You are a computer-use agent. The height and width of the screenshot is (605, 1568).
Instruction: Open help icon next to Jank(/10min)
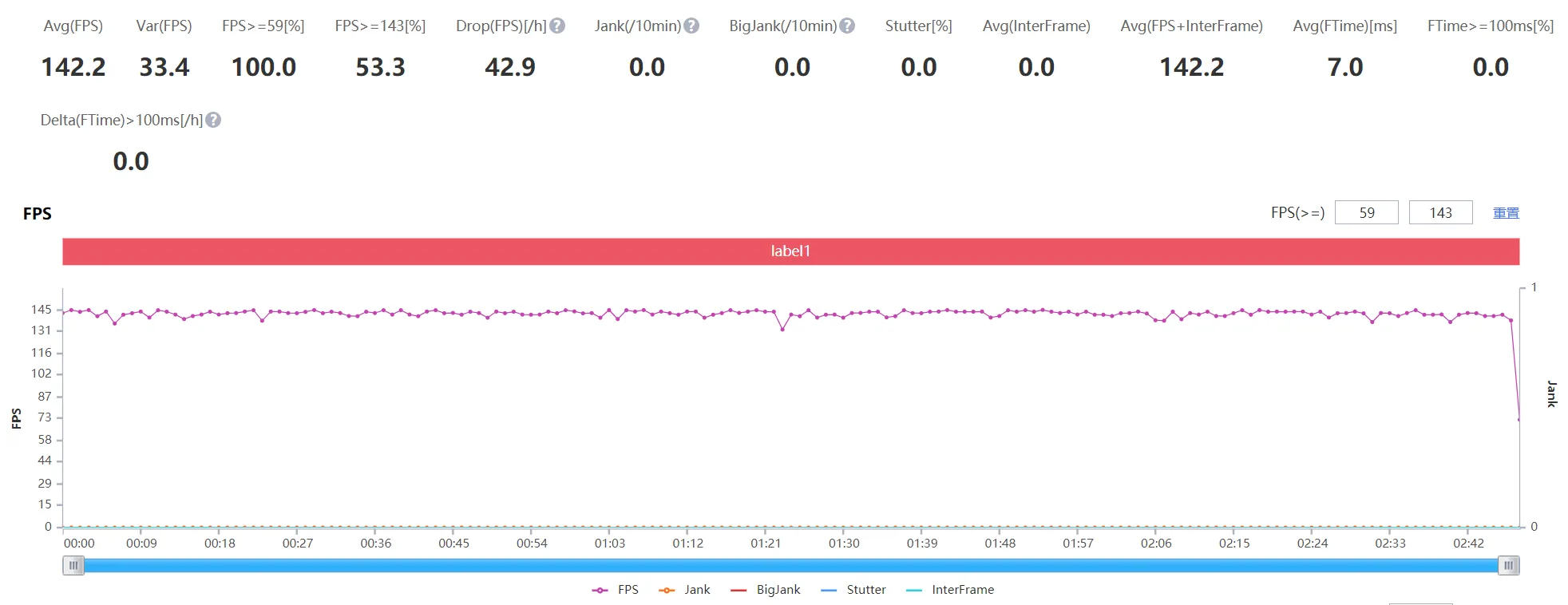691,26
